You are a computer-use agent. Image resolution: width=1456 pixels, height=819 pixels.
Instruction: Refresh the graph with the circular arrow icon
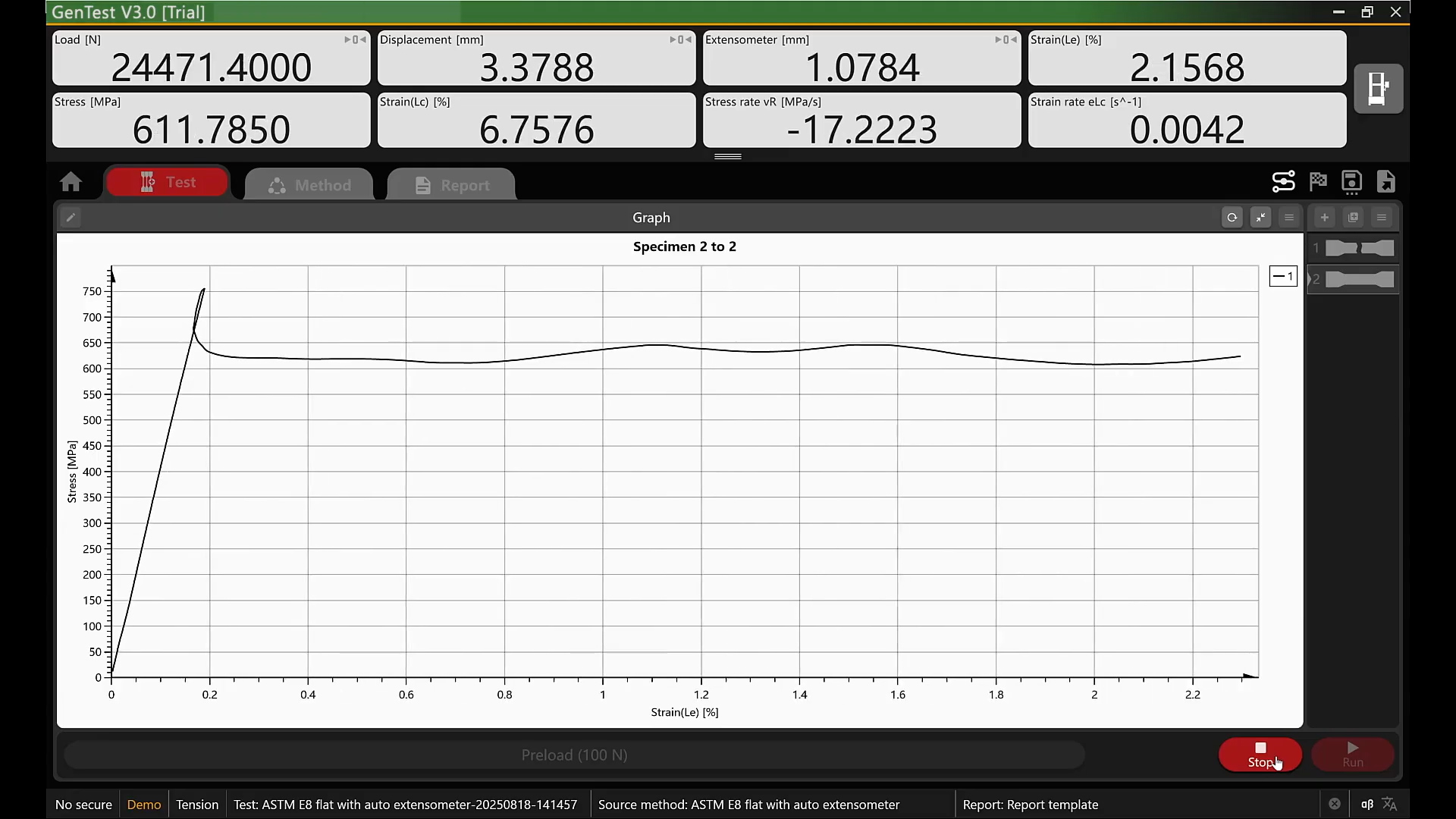coord(1232,218)
